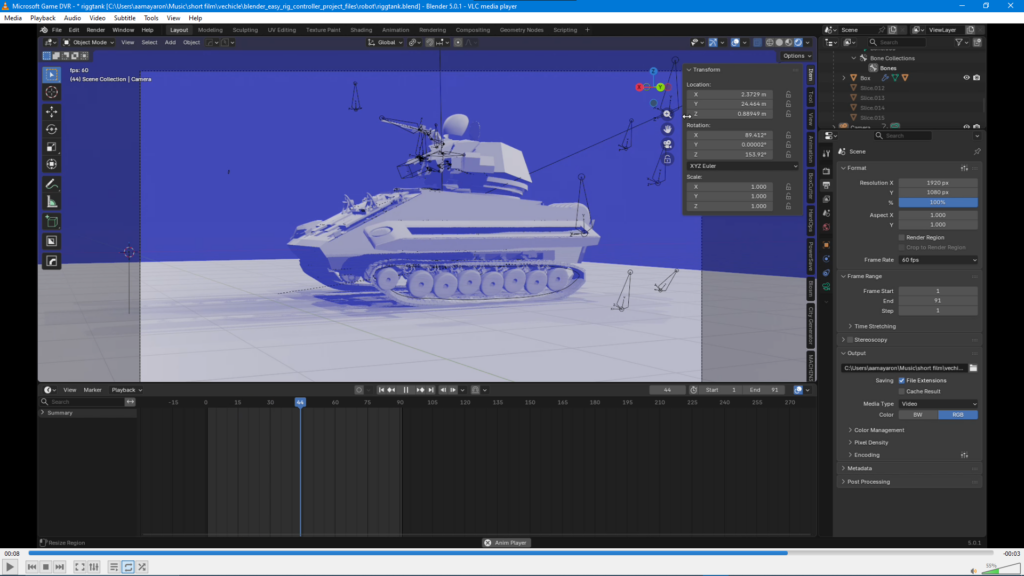
Task: Open the Object properties orange square tab
Action: point(826,245)
